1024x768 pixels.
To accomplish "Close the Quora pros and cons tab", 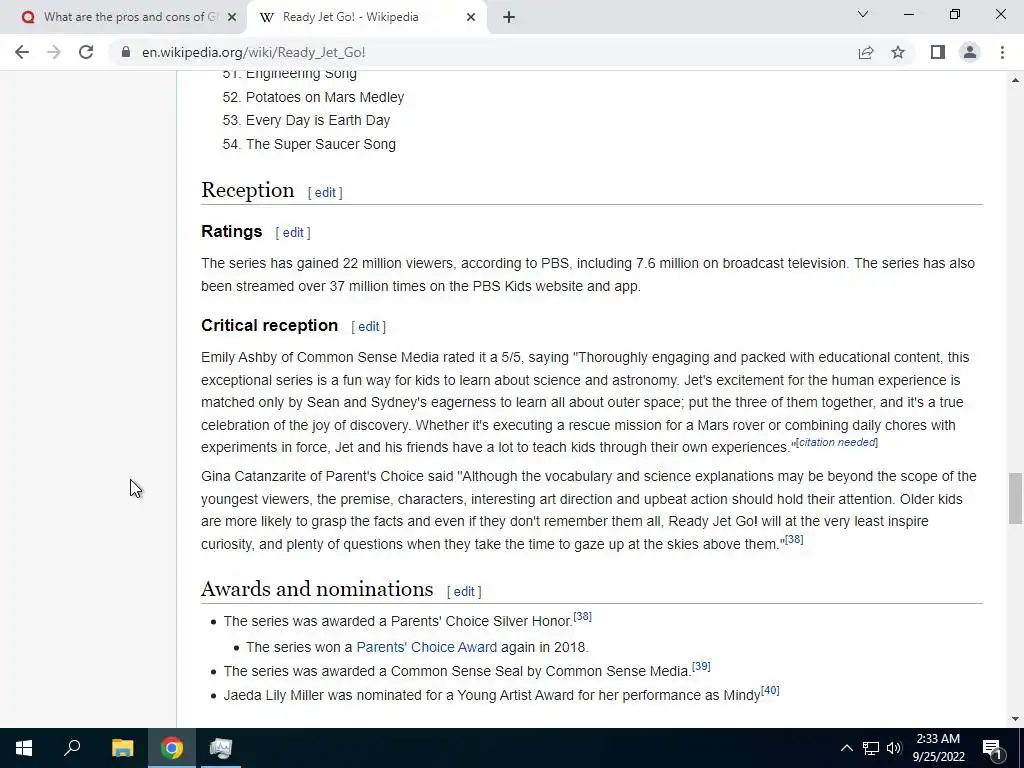I will [x=231, y=18].
